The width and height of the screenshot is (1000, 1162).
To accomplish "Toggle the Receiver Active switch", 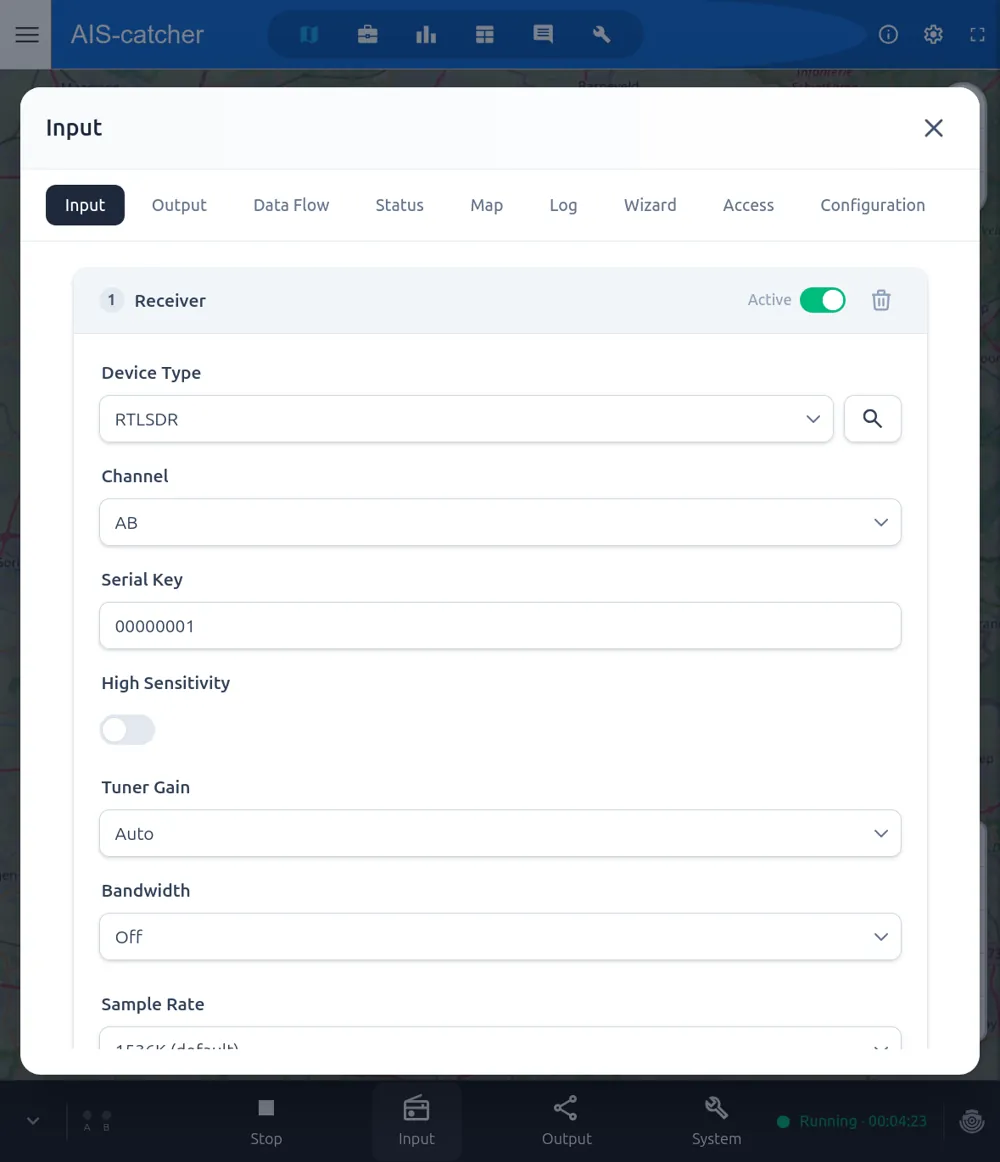I will 822,300.
